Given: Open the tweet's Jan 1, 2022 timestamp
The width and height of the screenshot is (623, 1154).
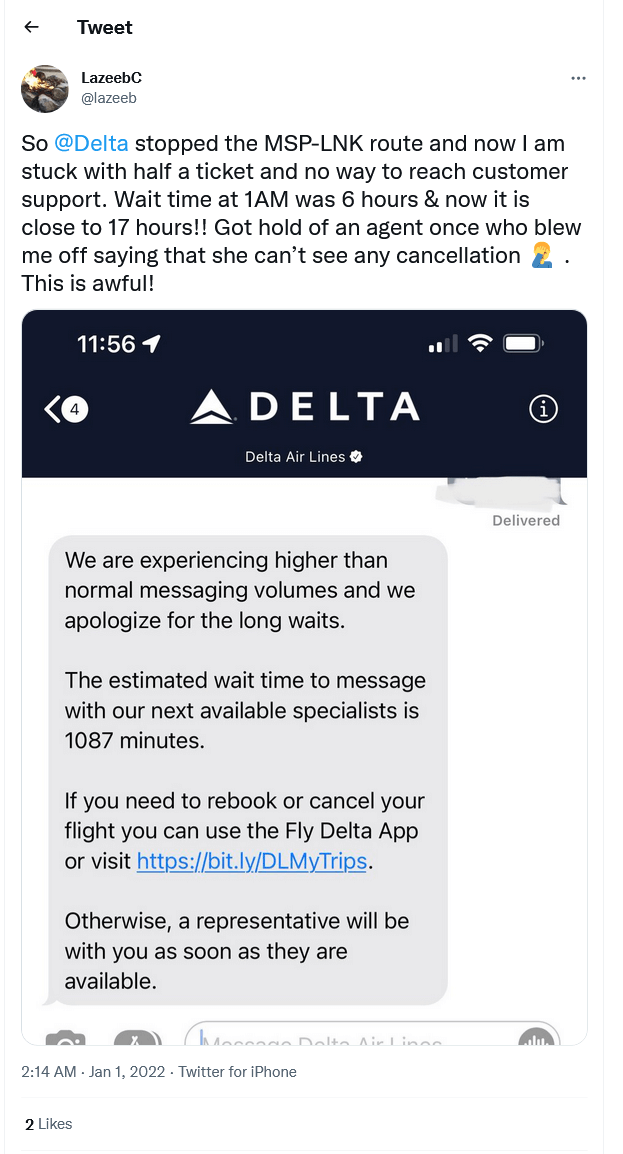Looking at the screenshot, I should click(x=94, y=1071).
